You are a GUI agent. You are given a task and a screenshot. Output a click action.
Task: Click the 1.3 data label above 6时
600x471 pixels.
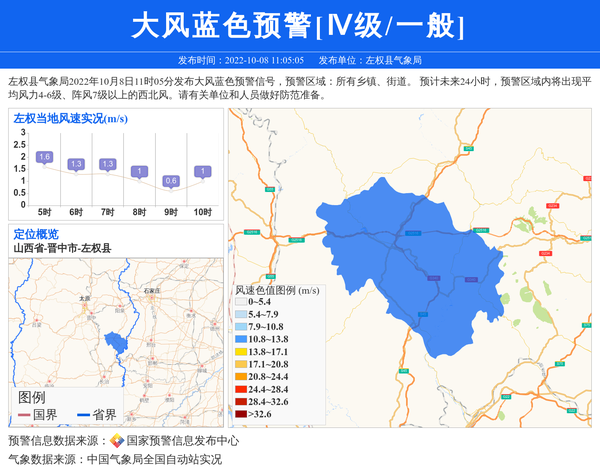tap(76, 164)
